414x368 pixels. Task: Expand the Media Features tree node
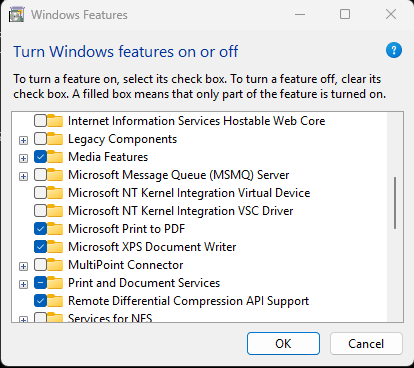click(x=23, y=158)
